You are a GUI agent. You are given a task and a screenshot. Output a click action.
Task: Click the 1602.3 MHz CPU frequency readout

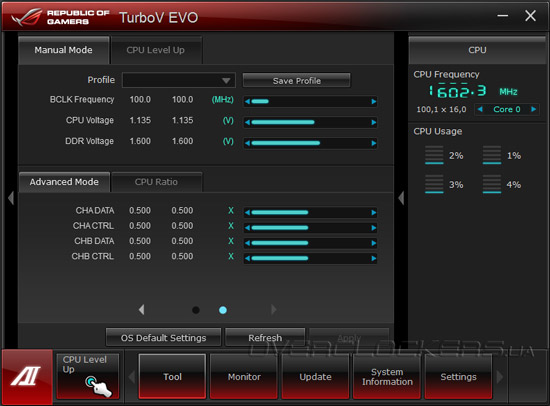(x=473, y=91)
